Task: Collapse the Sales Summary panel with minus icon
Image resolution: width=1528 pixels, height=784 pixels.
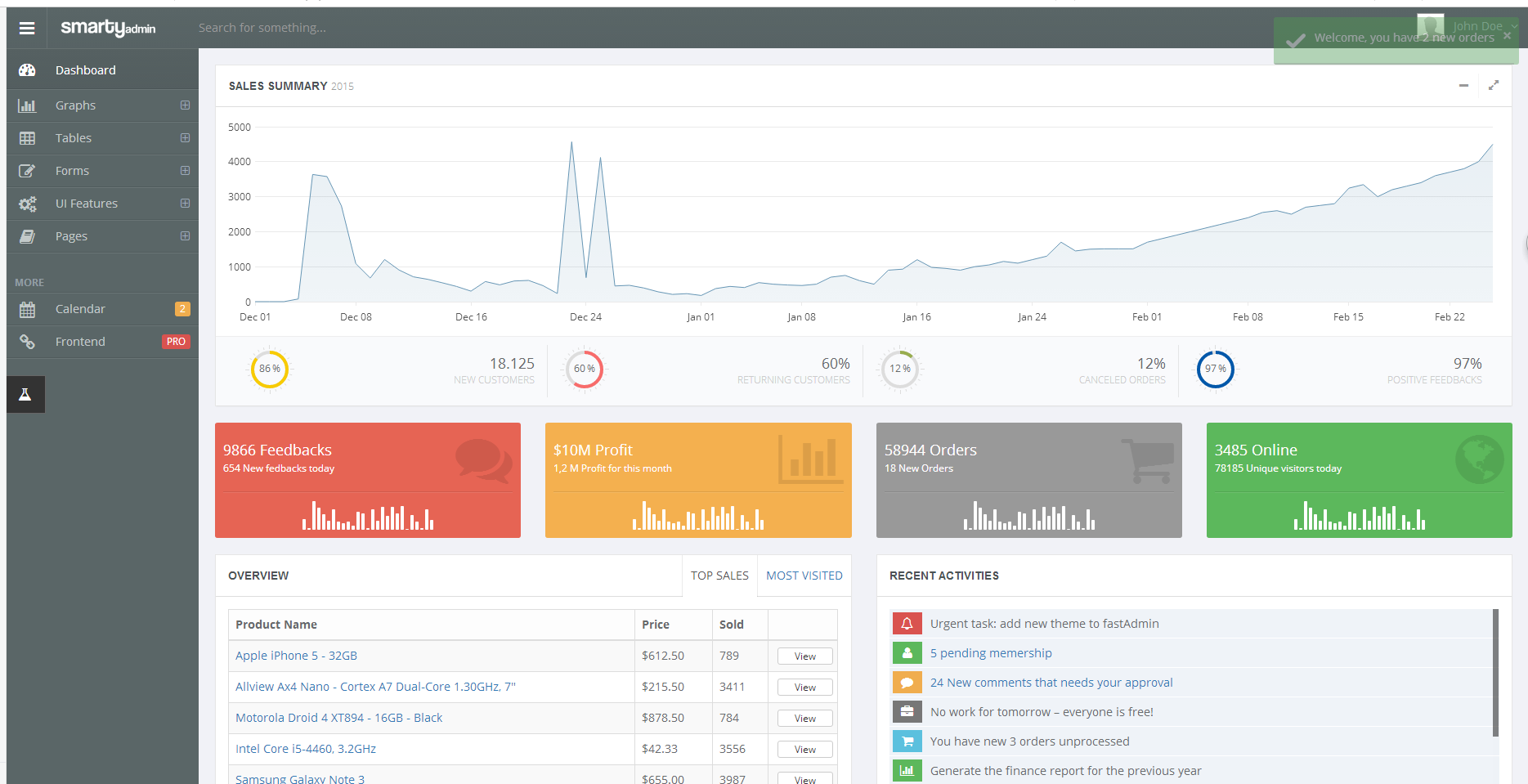Action: point(1463,85)
